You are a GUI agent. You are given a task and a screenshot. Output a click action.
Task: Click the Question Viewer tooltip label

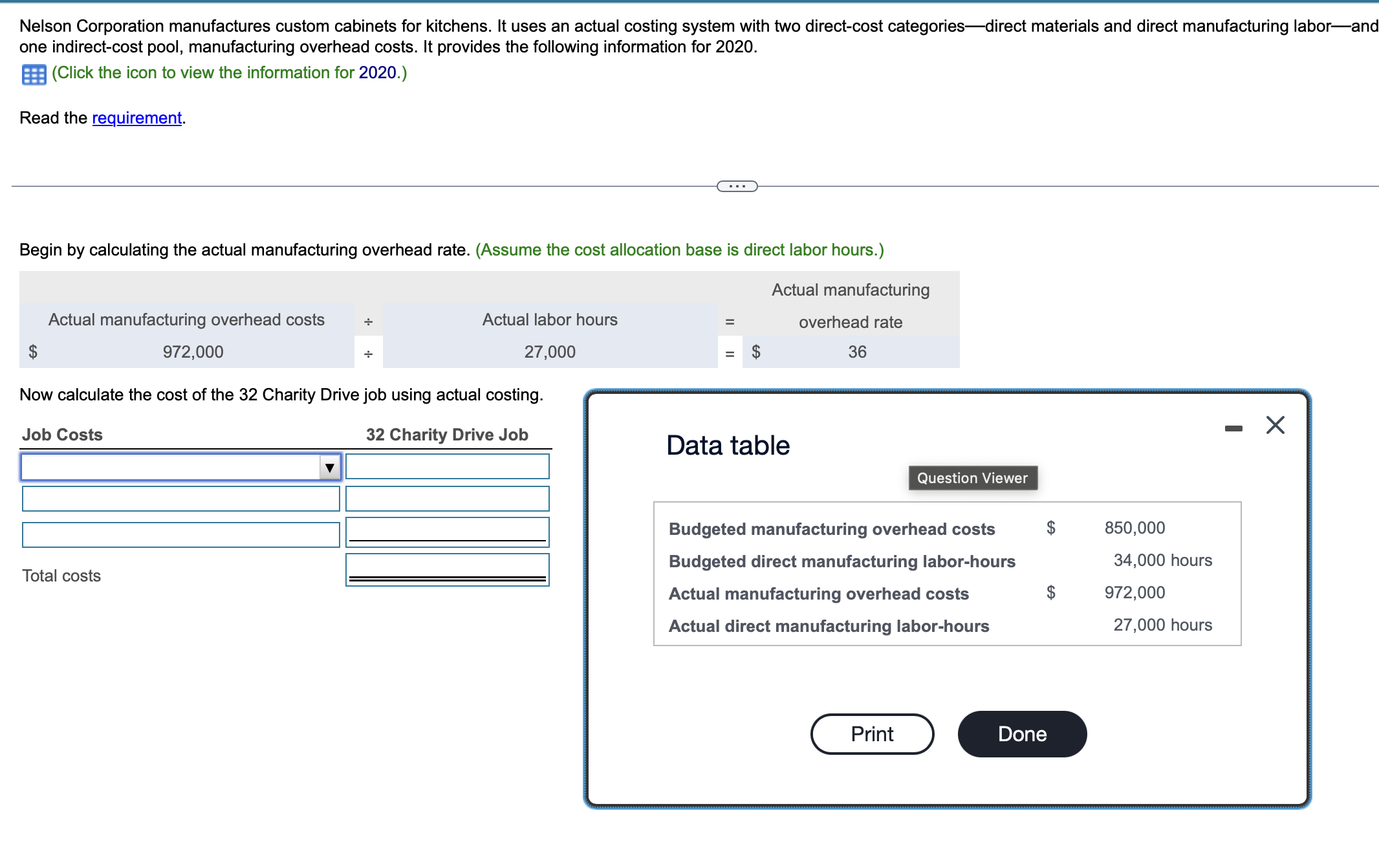click(972, 478)
